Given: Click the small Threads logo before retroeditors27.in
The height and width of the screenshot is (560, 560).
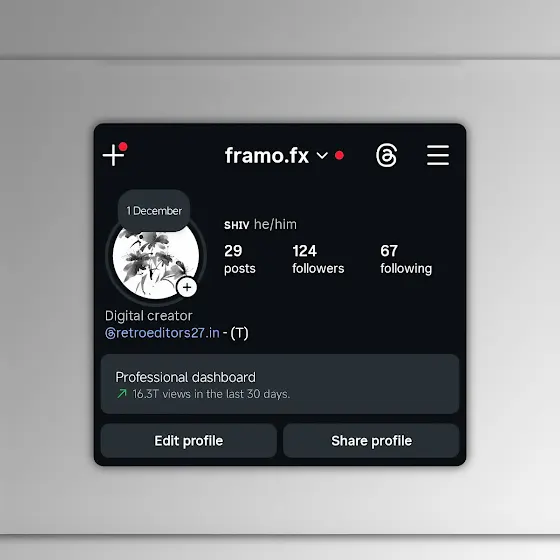Looking at the screenshot, I should [x=110, y=334].
